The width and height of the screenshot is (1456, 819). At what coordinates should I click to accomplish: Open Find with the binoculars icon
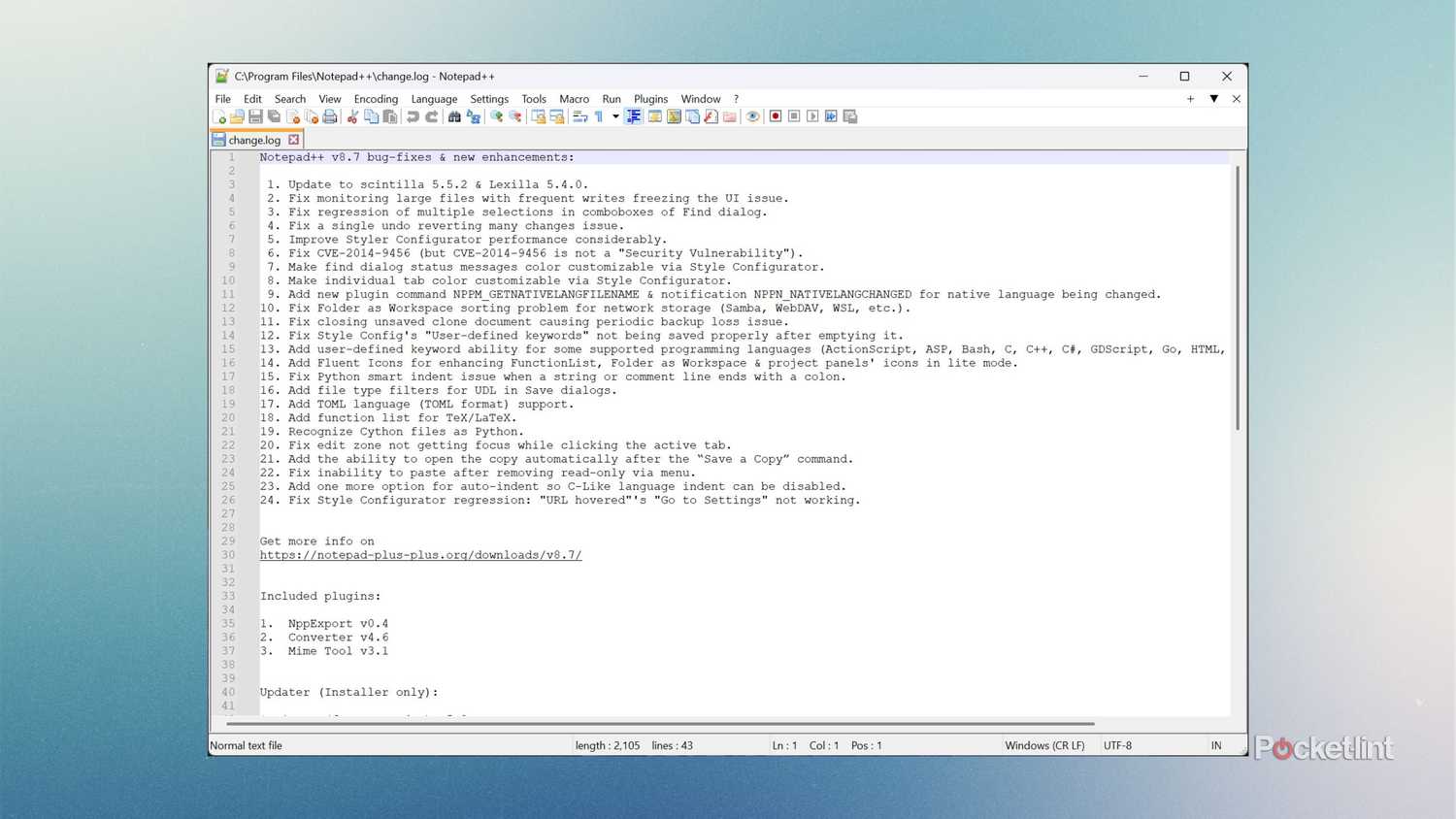pos(454,116)
